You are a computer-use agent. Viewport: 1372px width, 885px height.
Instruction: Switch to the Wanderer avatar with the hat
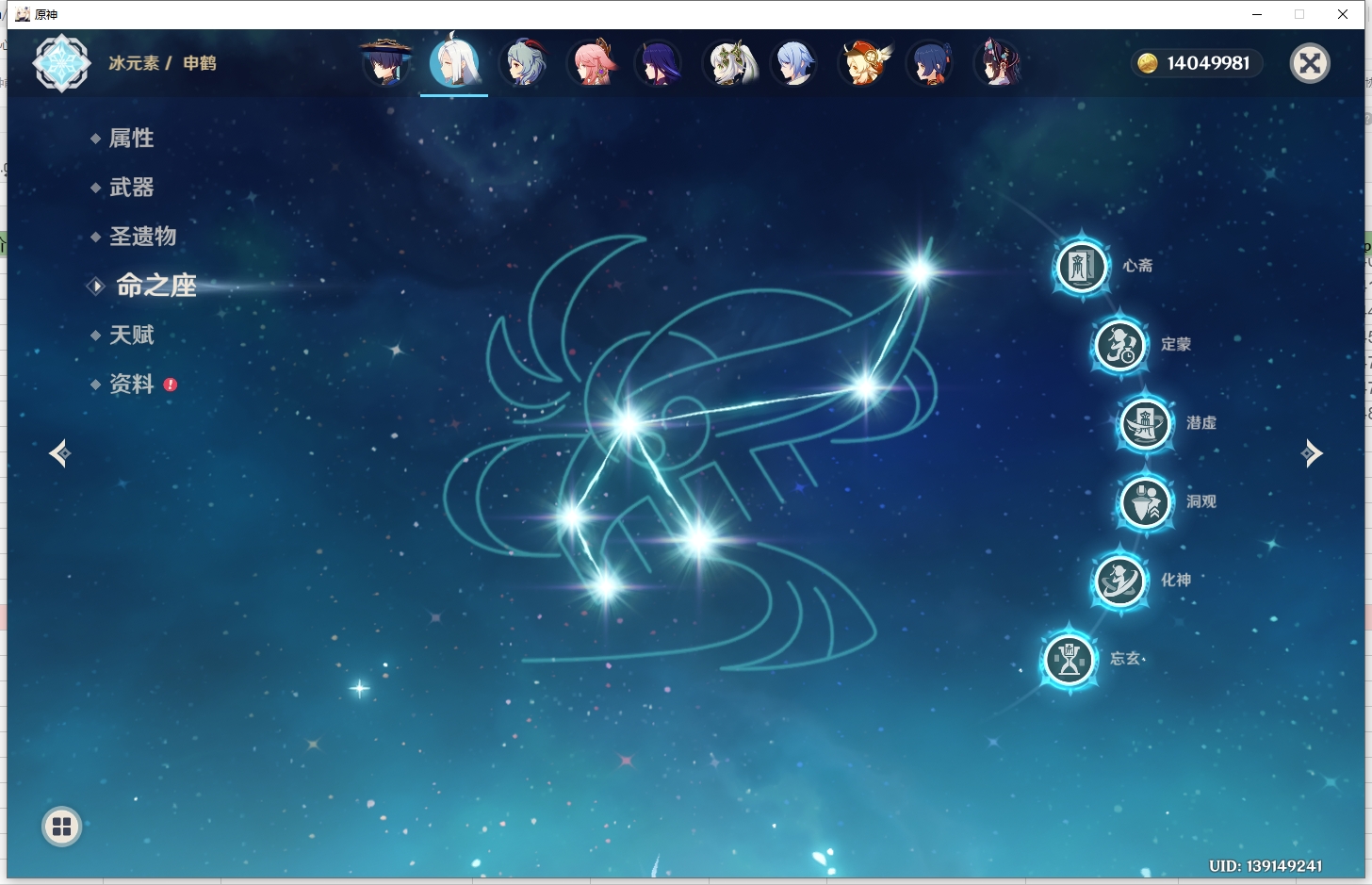coord(386,62)
